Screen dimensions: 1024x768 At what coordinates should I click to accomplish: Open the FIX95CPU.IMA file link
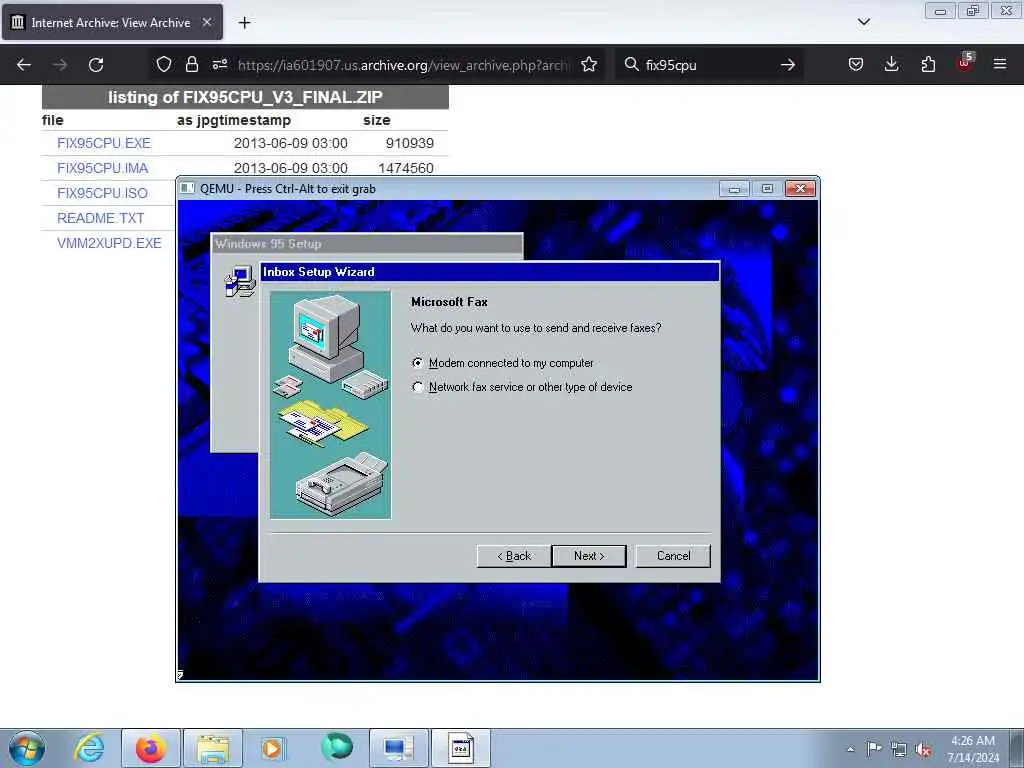coord(103,168)
